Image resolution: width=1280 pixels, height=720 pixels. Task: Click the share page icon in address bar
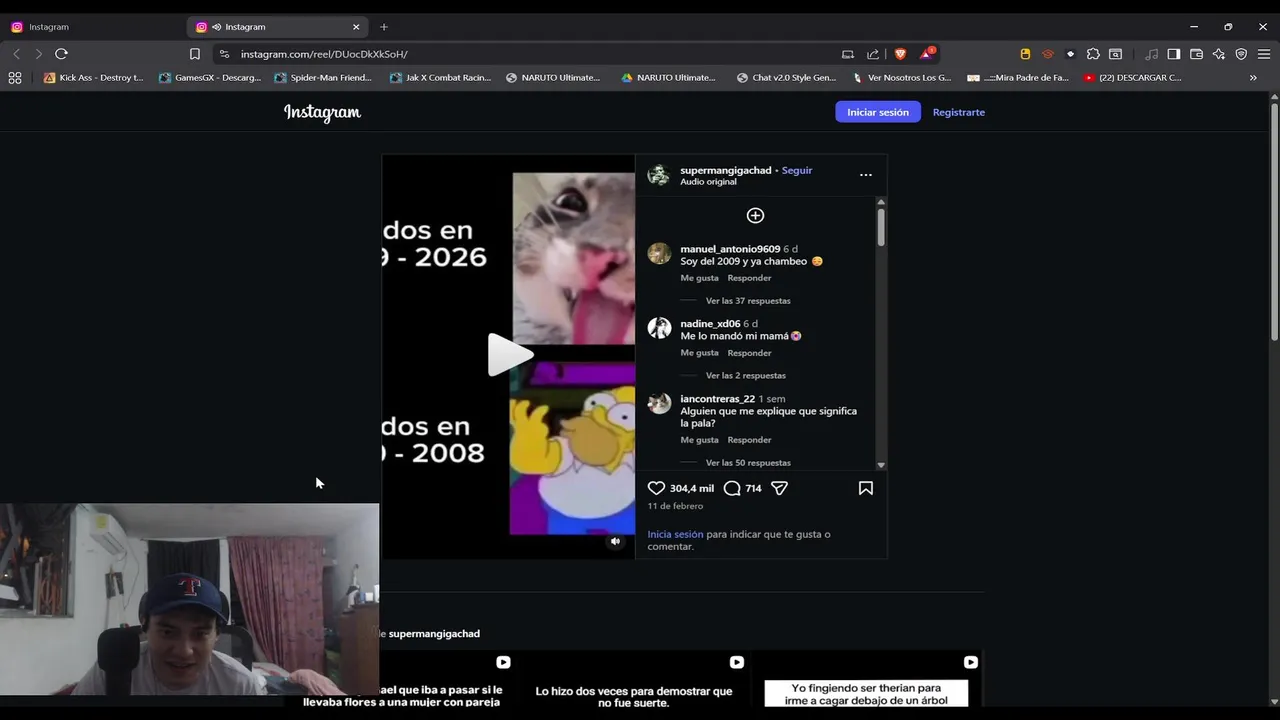click(873, 54)
